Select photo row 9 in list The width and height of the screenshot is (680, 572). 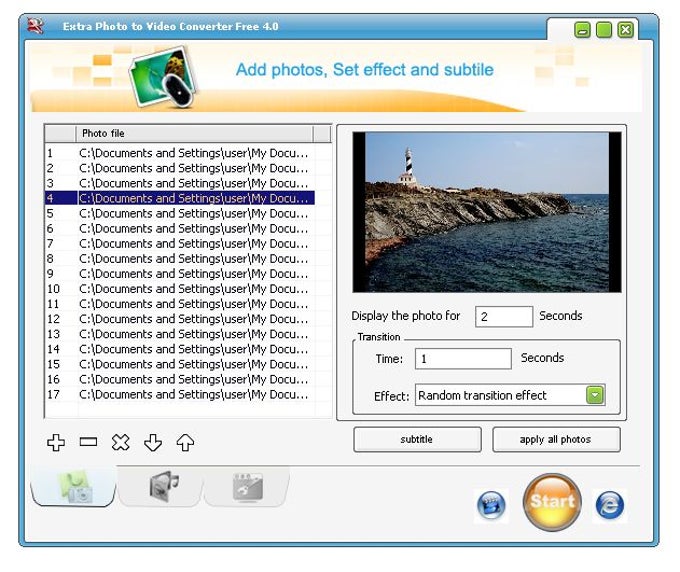pyautogui.click(x=180, y=274)
